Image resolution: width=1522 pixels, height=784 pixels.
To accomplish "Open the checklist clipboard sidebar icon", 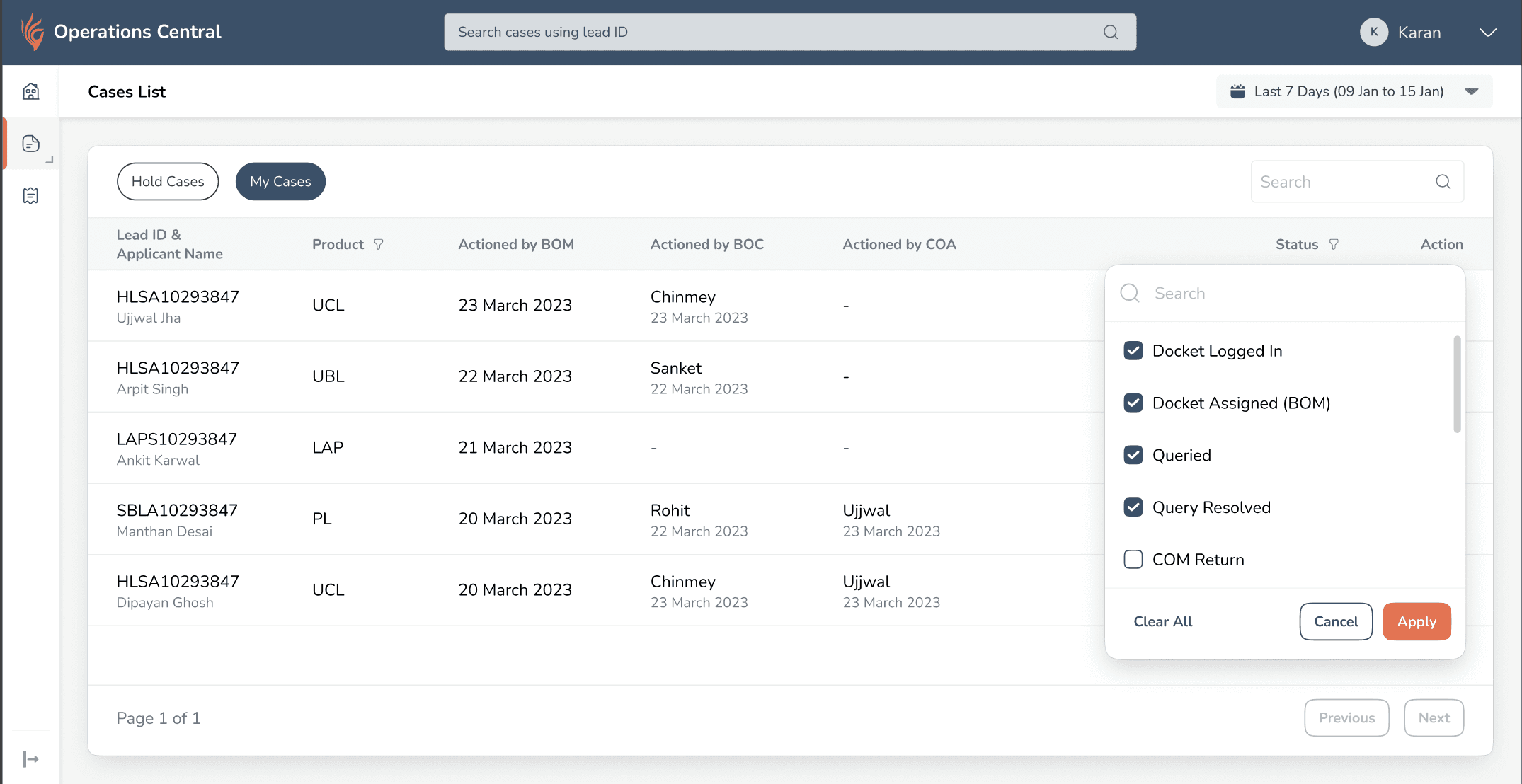I will 30,196.
